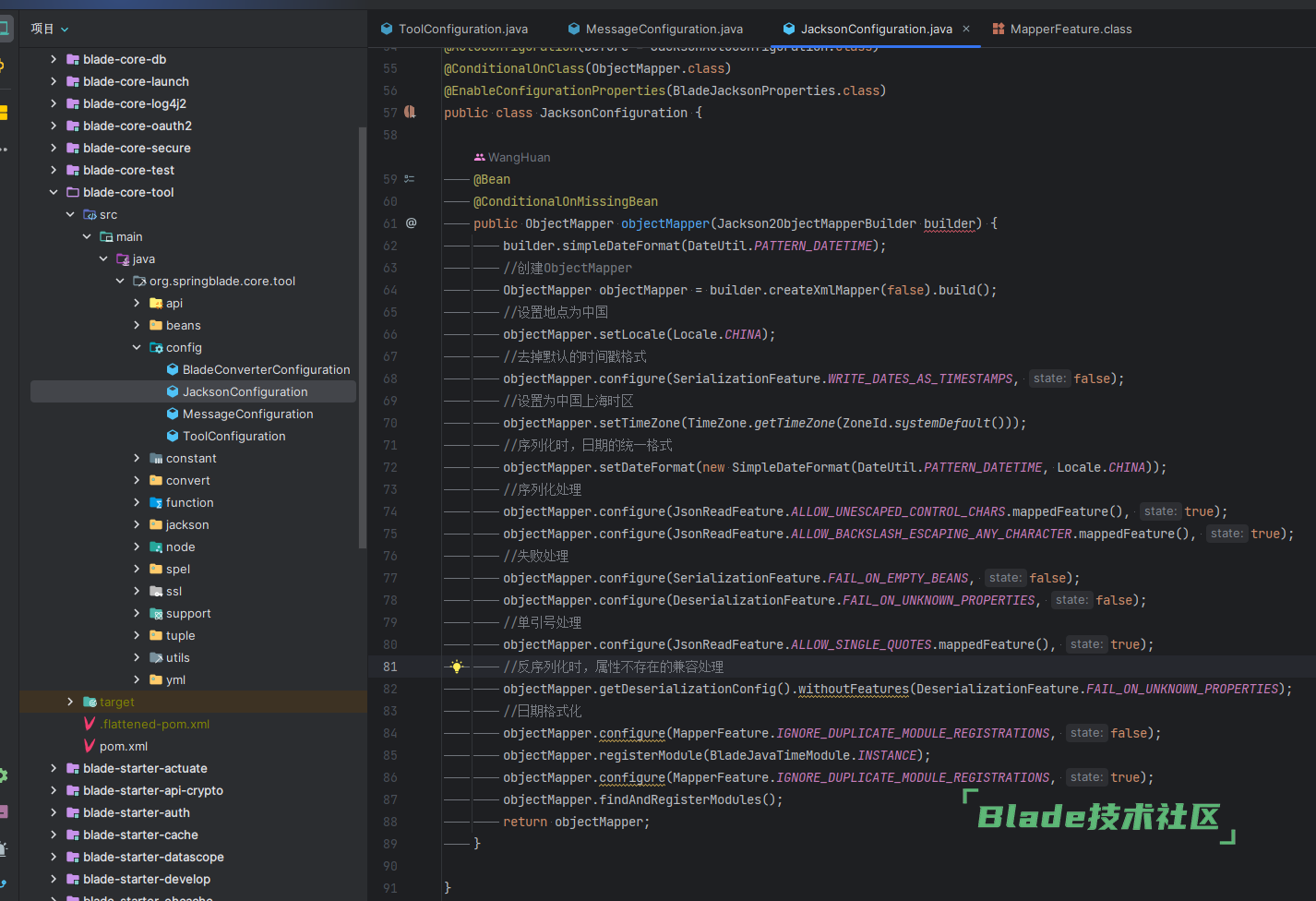Expand the blade-core-secure module
1316x901 pixels.
click(54, 148)
